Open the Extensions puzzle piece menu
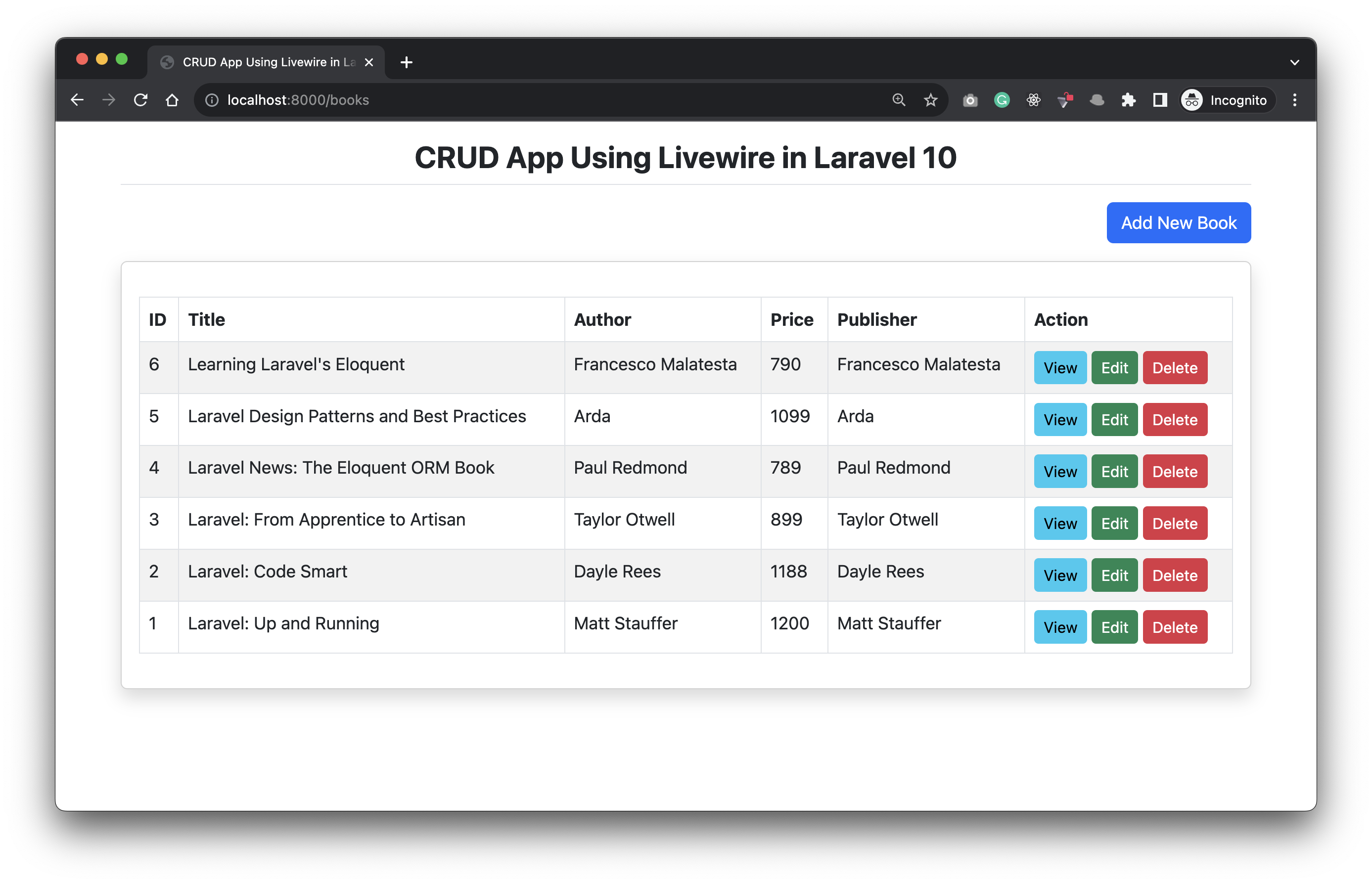The height and width of the screenshot is (884, 1372). pyautogui.click(x=1129, y=100)
